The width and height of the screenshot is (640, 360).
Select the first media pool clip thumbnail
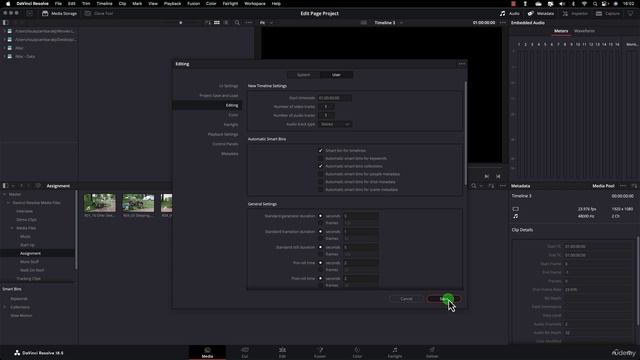coord(100,203)
